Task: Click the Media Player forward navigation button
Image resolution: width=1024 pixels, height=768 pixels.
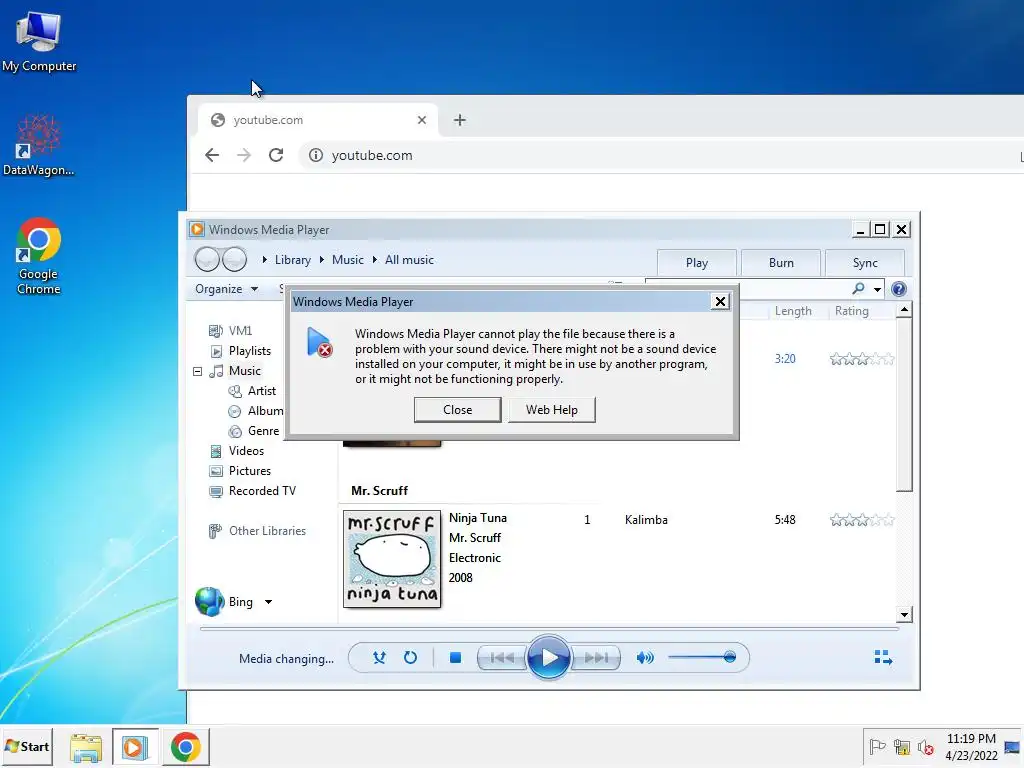Action: [x=234, y=259]
